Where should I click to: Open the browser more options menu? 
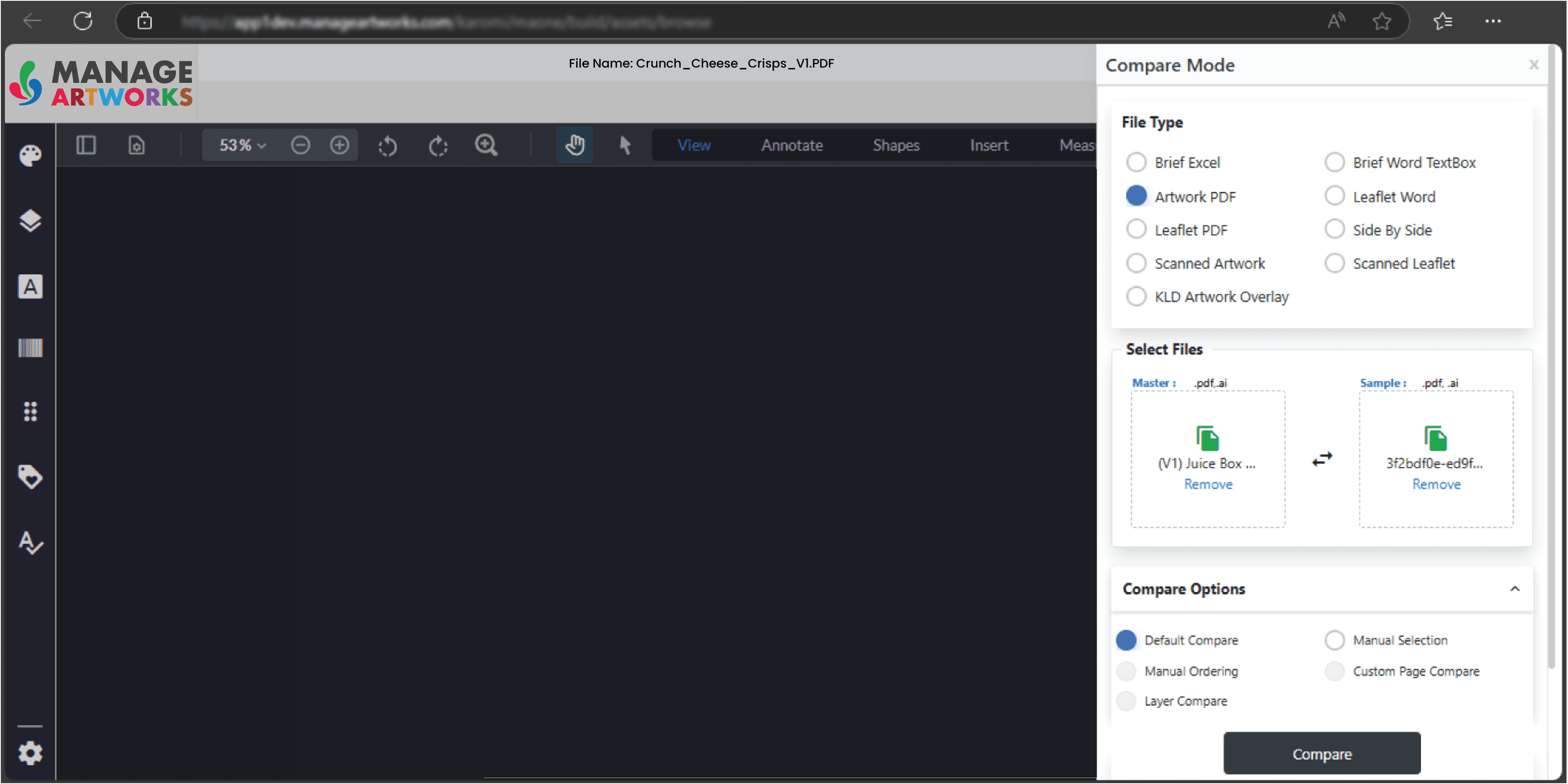point(1493,21)
